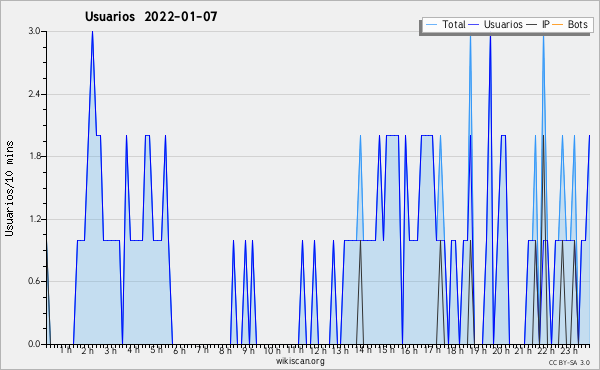Click the '17 h' x-axis label
This screenshot has height=370, width=600.
coord(432,350)
